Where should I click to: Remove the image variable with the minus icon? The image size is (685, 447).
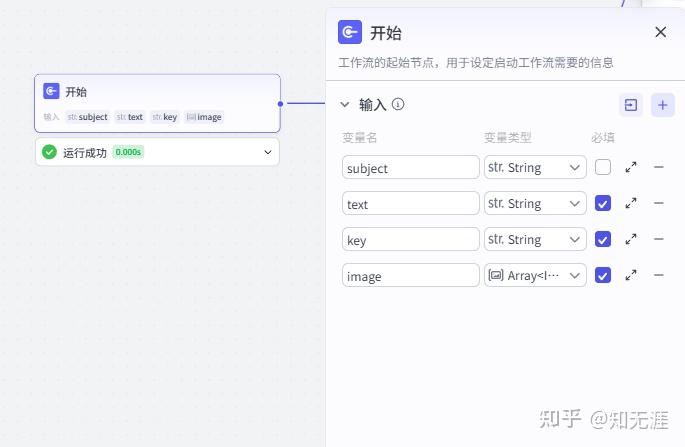659,275
